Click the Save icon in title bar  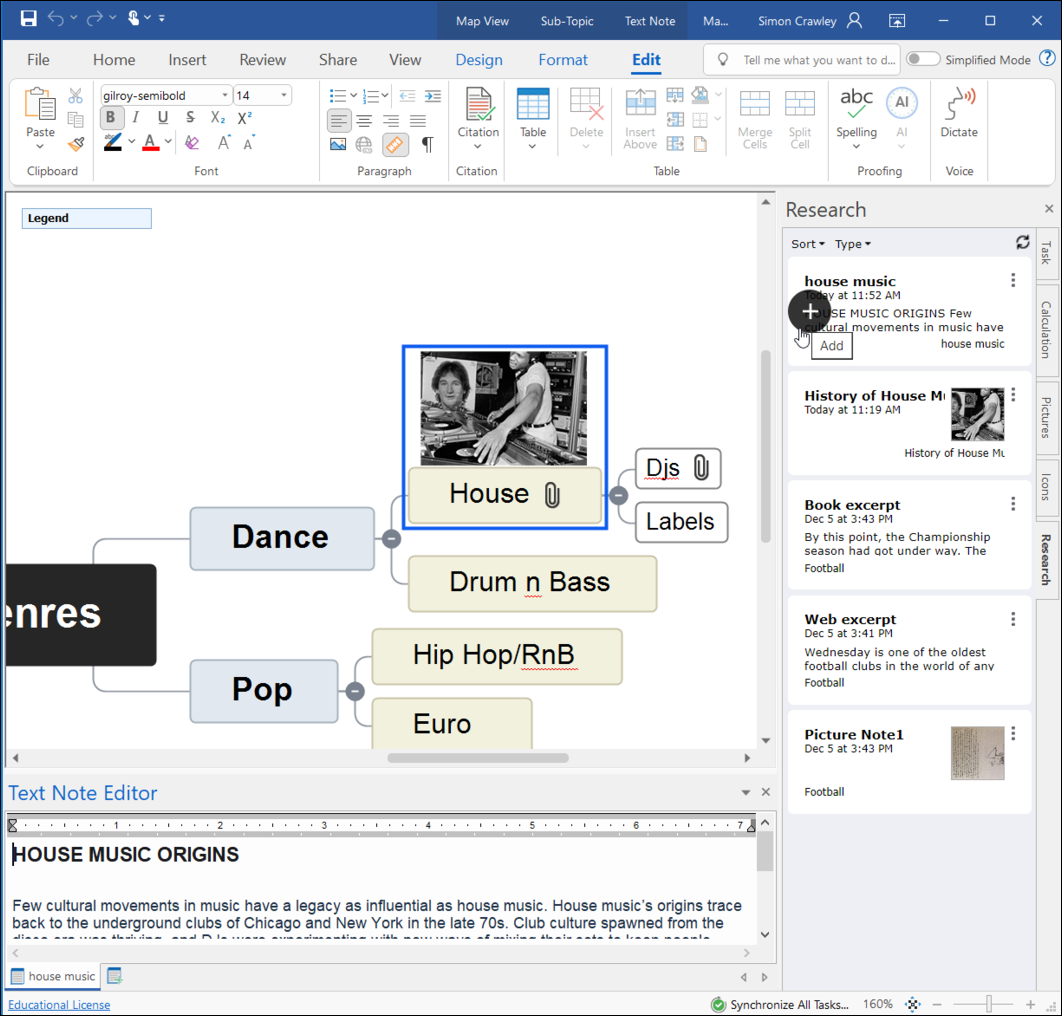click(28, 19)
